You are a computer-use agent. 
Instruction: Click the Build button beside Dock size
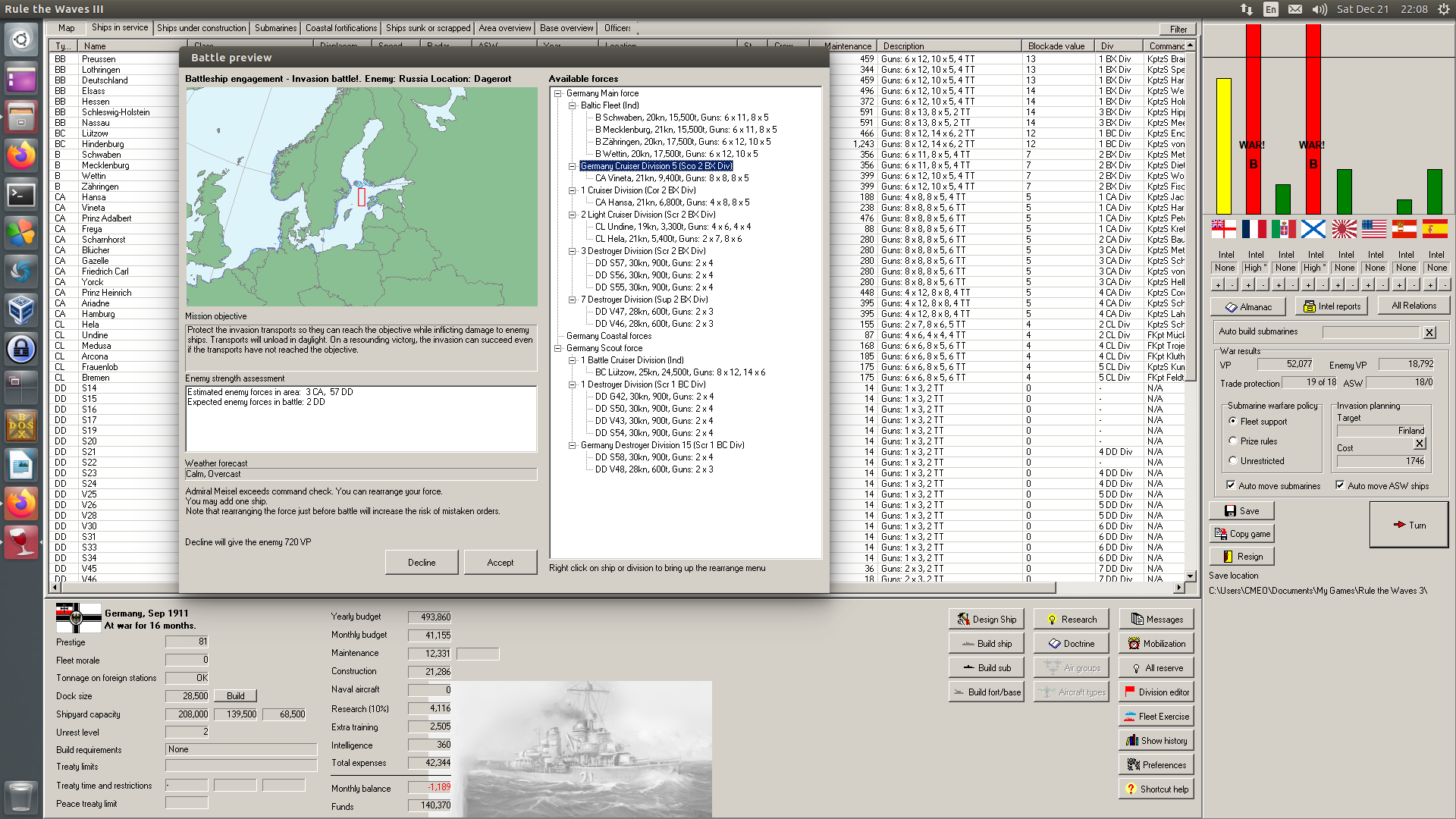pos(236,696)
